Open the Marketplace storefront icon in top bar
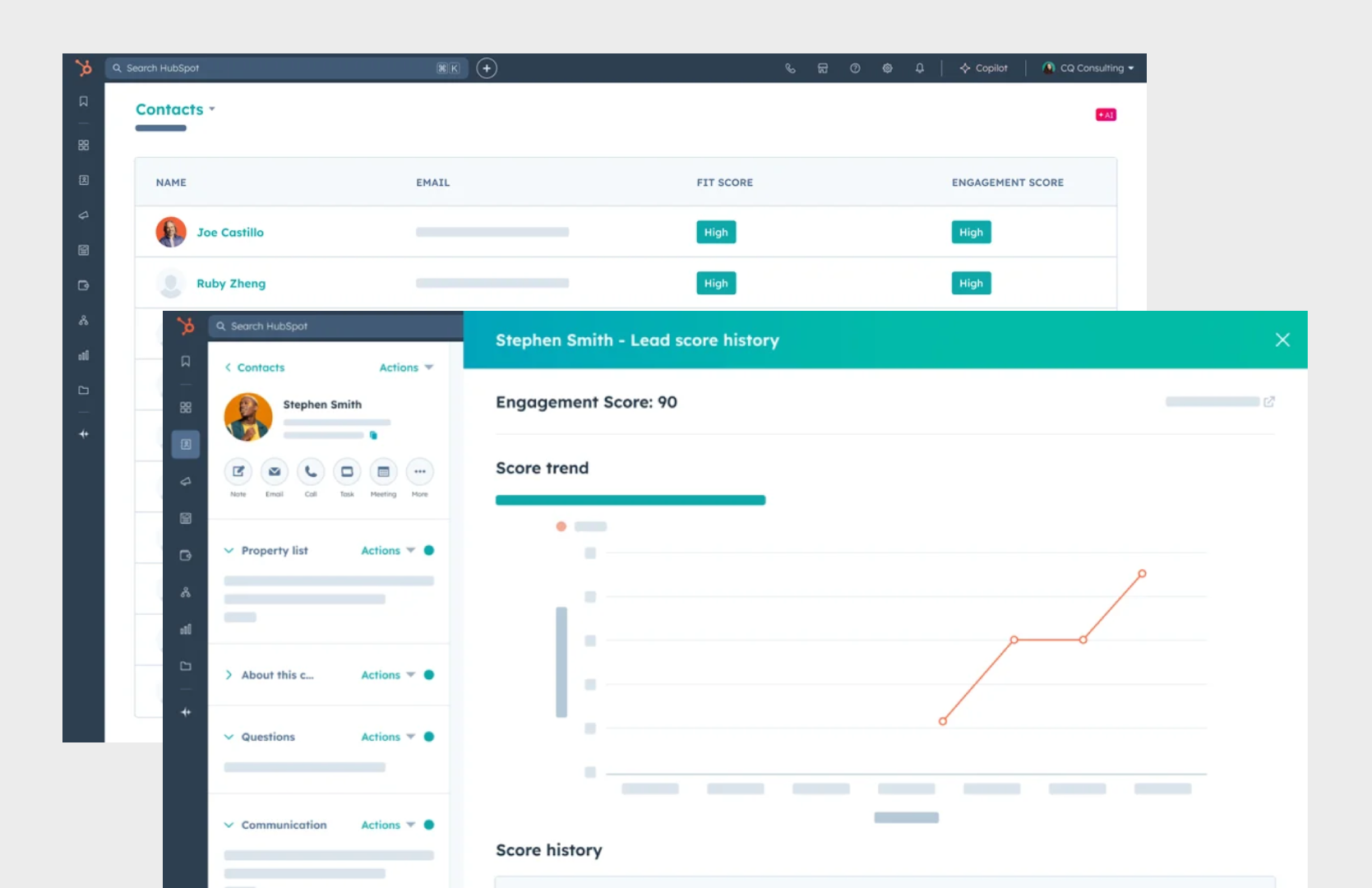The height and width of the screenshot is (888, 1372). pos(823,68)
